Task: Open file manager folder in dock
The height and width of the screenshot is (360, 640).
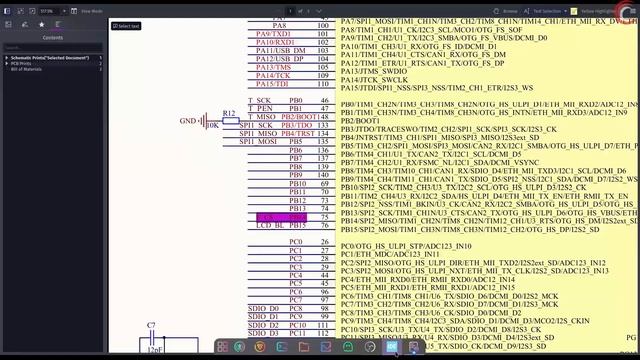Action: pos(304,347)
